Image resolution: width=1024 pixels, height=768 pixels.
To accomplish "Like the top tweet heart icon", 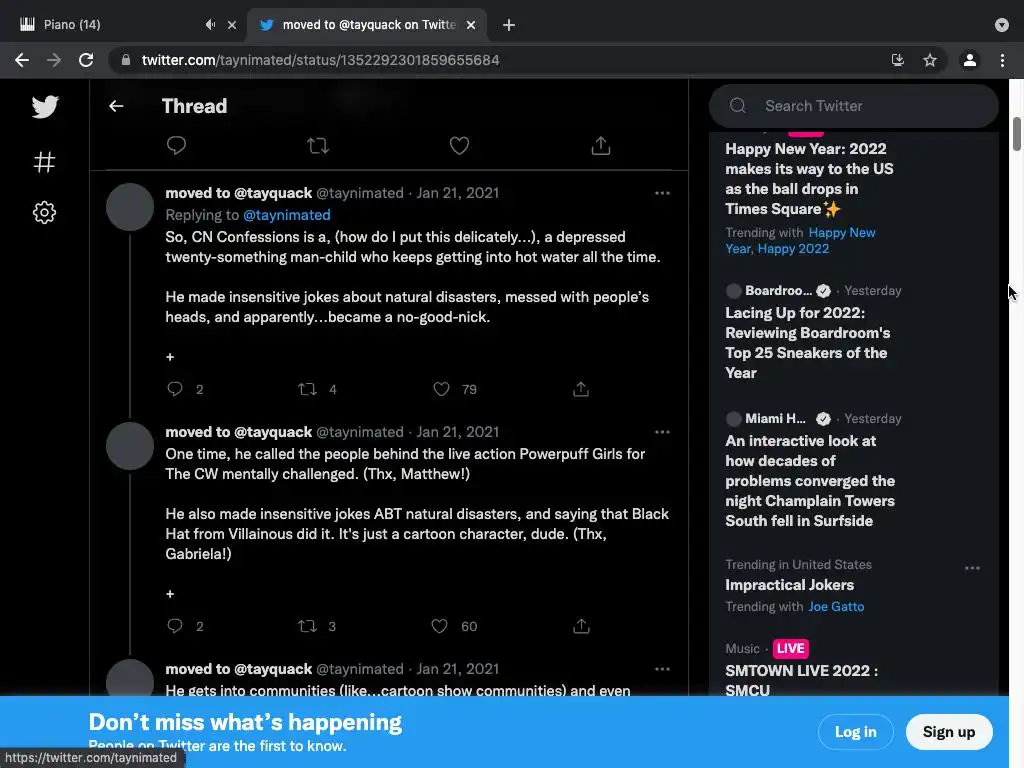I will click(x=459, y=146).
